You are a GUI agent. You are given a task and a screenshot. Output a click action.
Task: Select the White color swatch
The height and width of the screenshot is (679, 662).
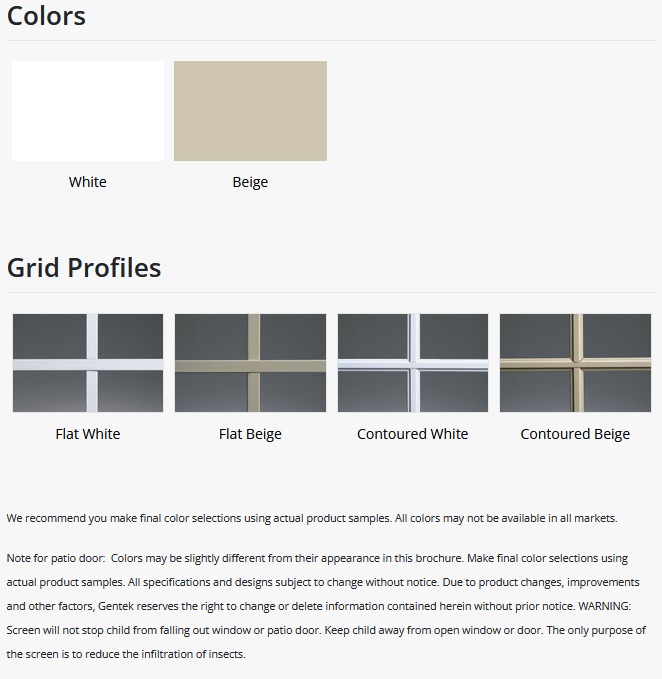click(x=88, y=111)
